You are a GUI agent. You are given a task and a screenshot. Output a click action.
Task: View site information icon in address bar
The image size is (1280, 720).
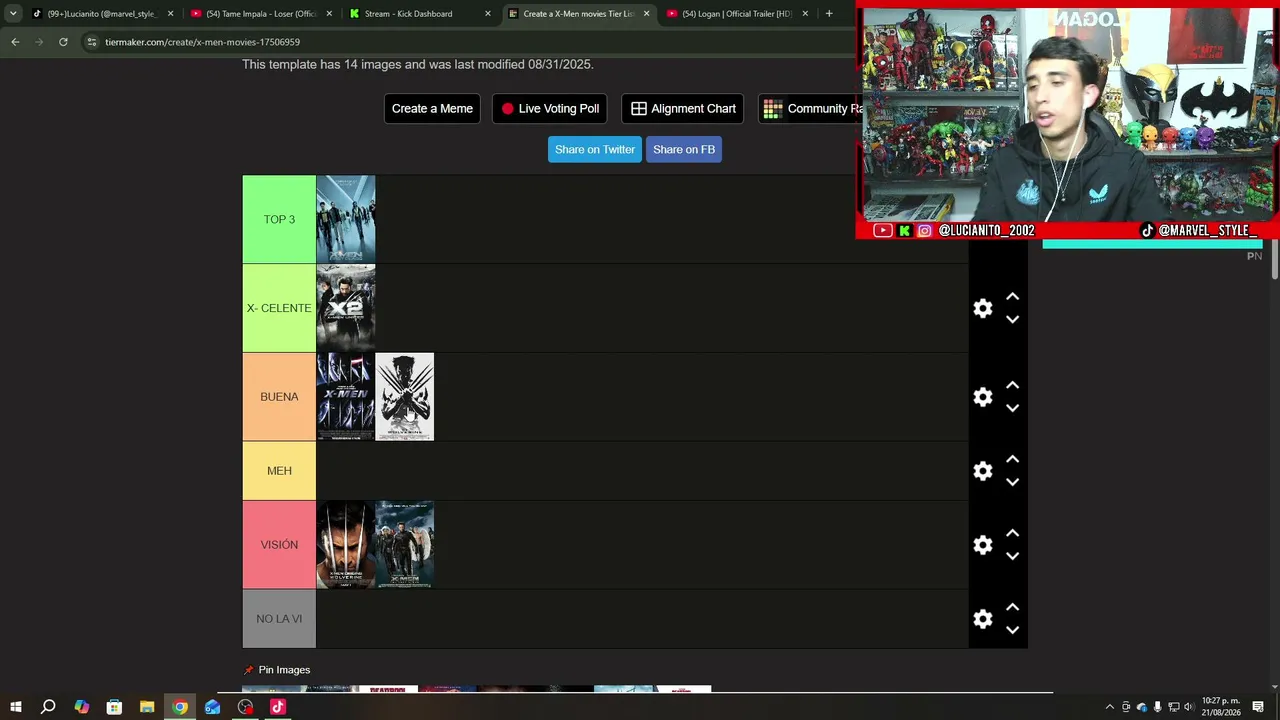click(x=91, y=42)
